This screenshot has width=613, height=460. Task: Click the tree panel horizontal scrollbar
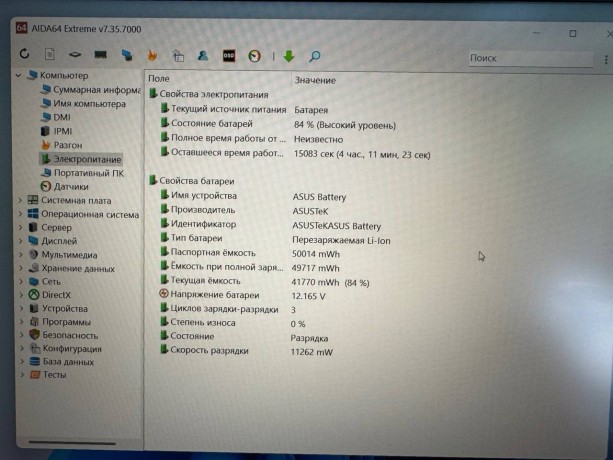(72, 443)
